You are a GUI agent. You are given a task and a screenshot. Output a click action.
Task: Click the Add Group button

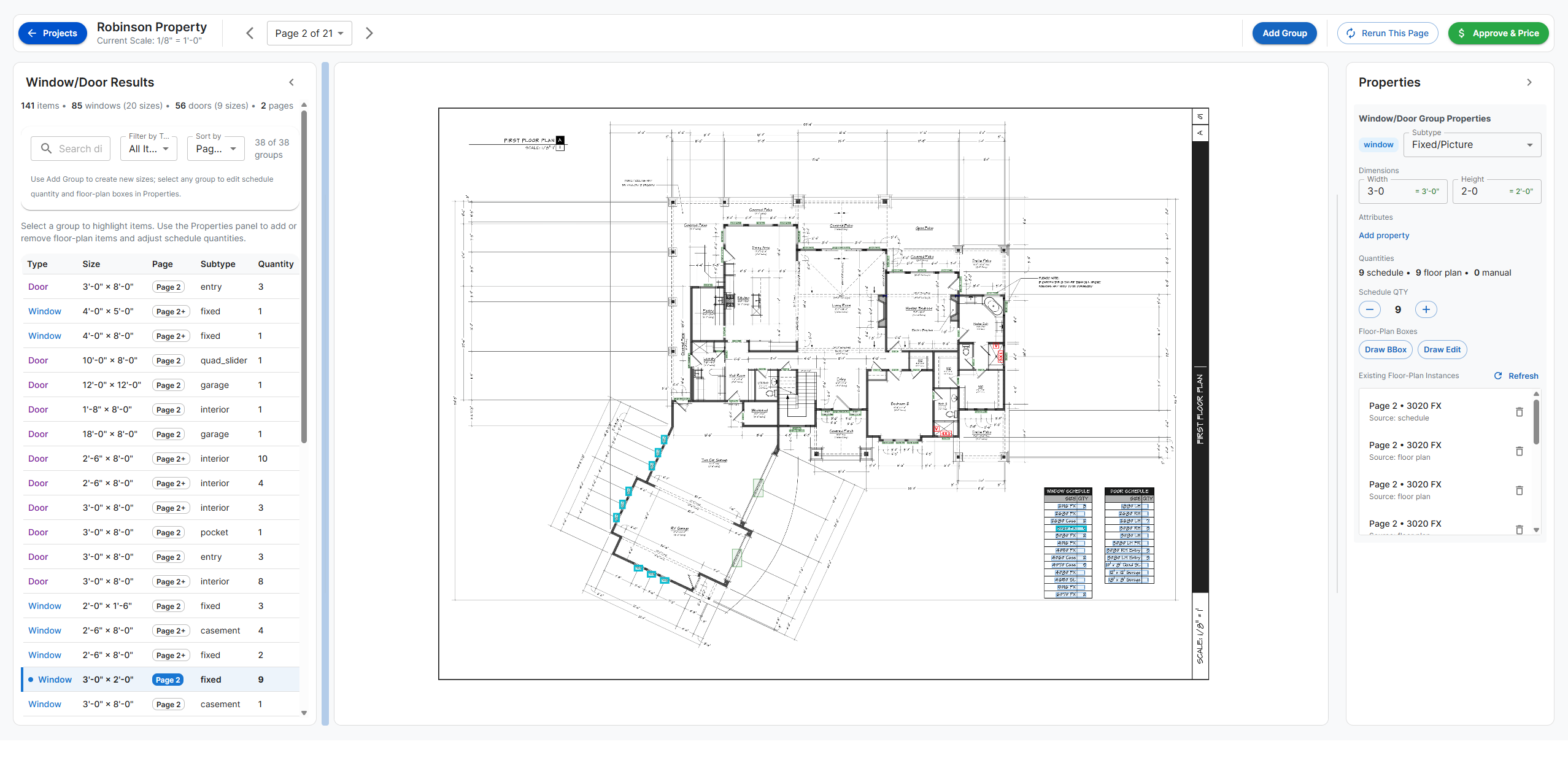(1284, 33)
